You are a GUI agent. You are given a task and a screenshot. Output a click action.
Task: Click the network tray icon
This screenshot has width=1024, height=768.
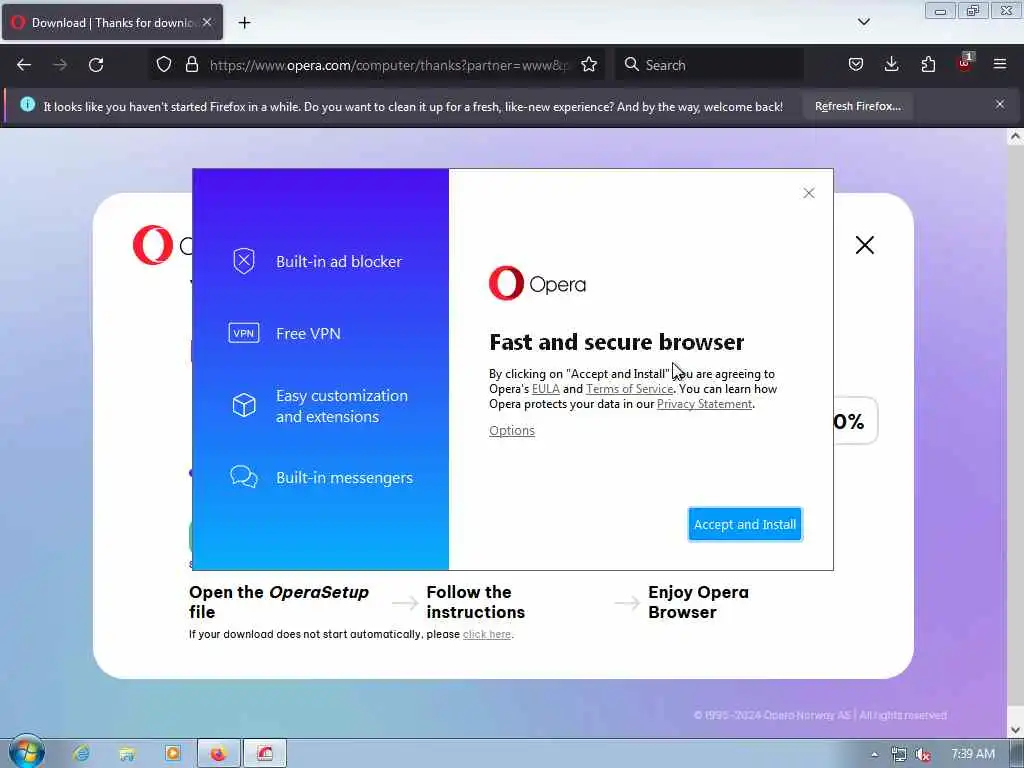899,754
